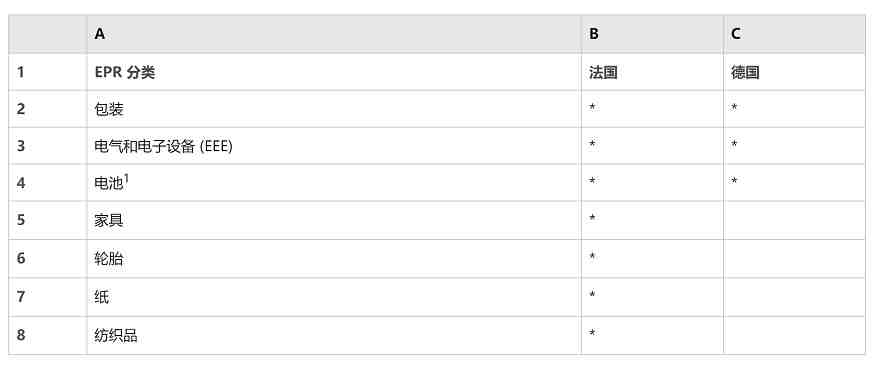Select the 法国 column heading cell
The width and height of the screenshot is (878, 368).
(x=652, y=72)
